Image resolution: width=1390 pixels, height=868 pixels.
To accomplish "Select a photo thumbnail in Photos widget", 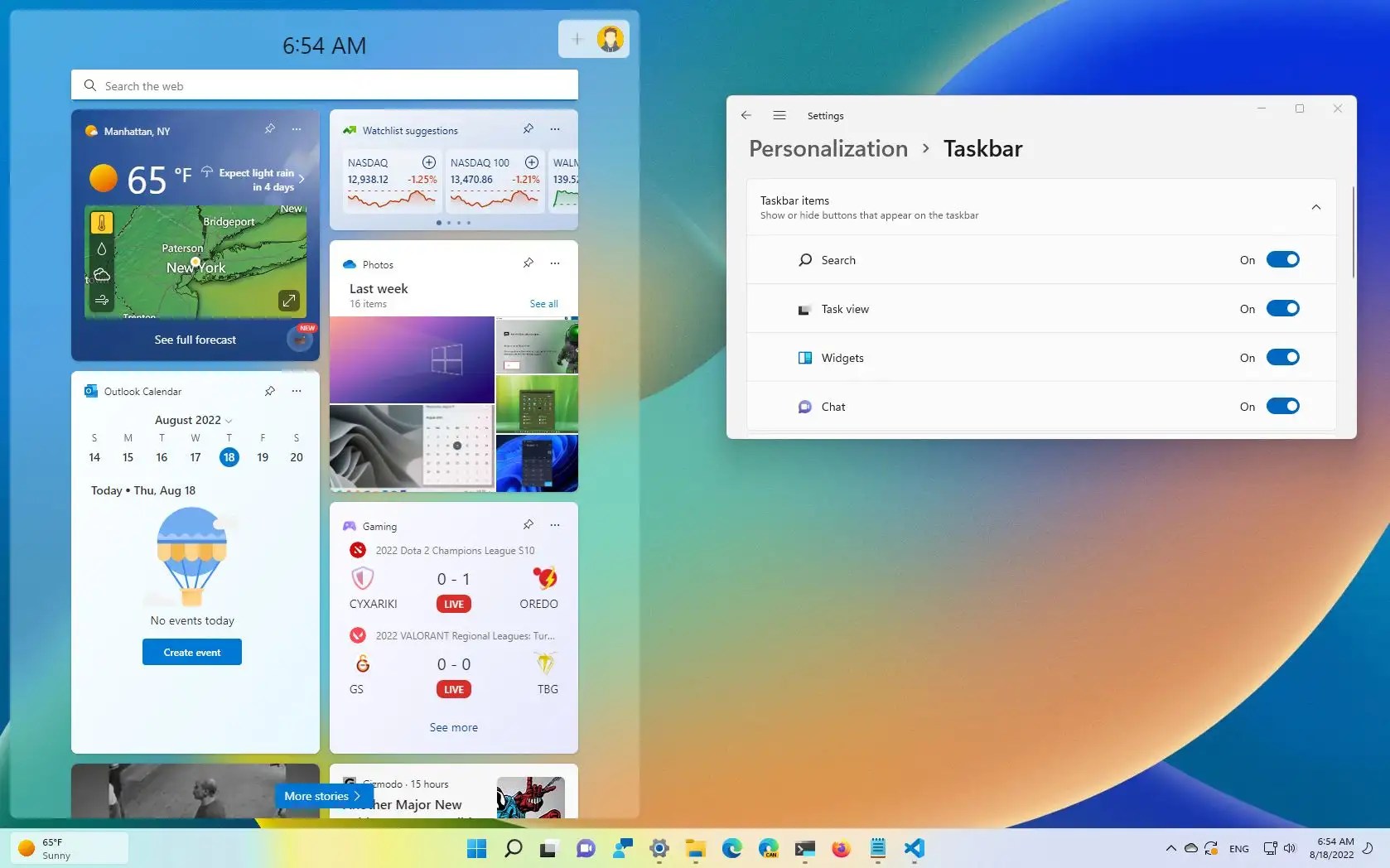I will (x=412, y=359).
